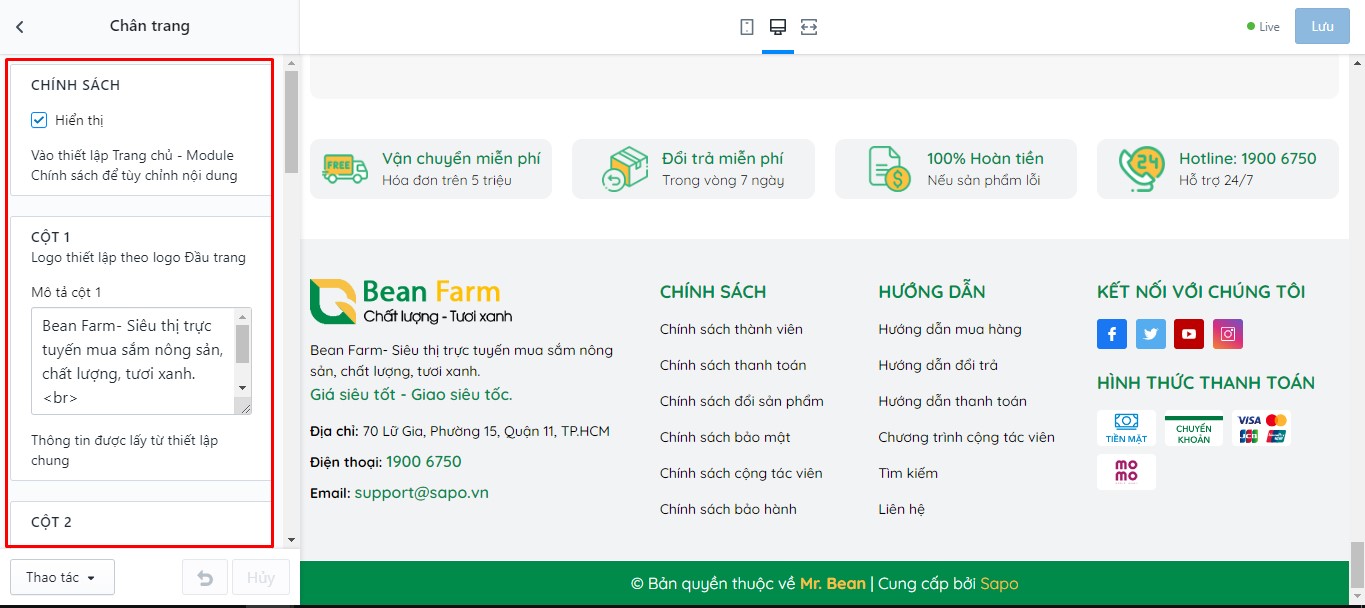This screenshot has width=1365, height=608.
Task: Open the Tìm kiếm footer link
Action: click(908, 473)
